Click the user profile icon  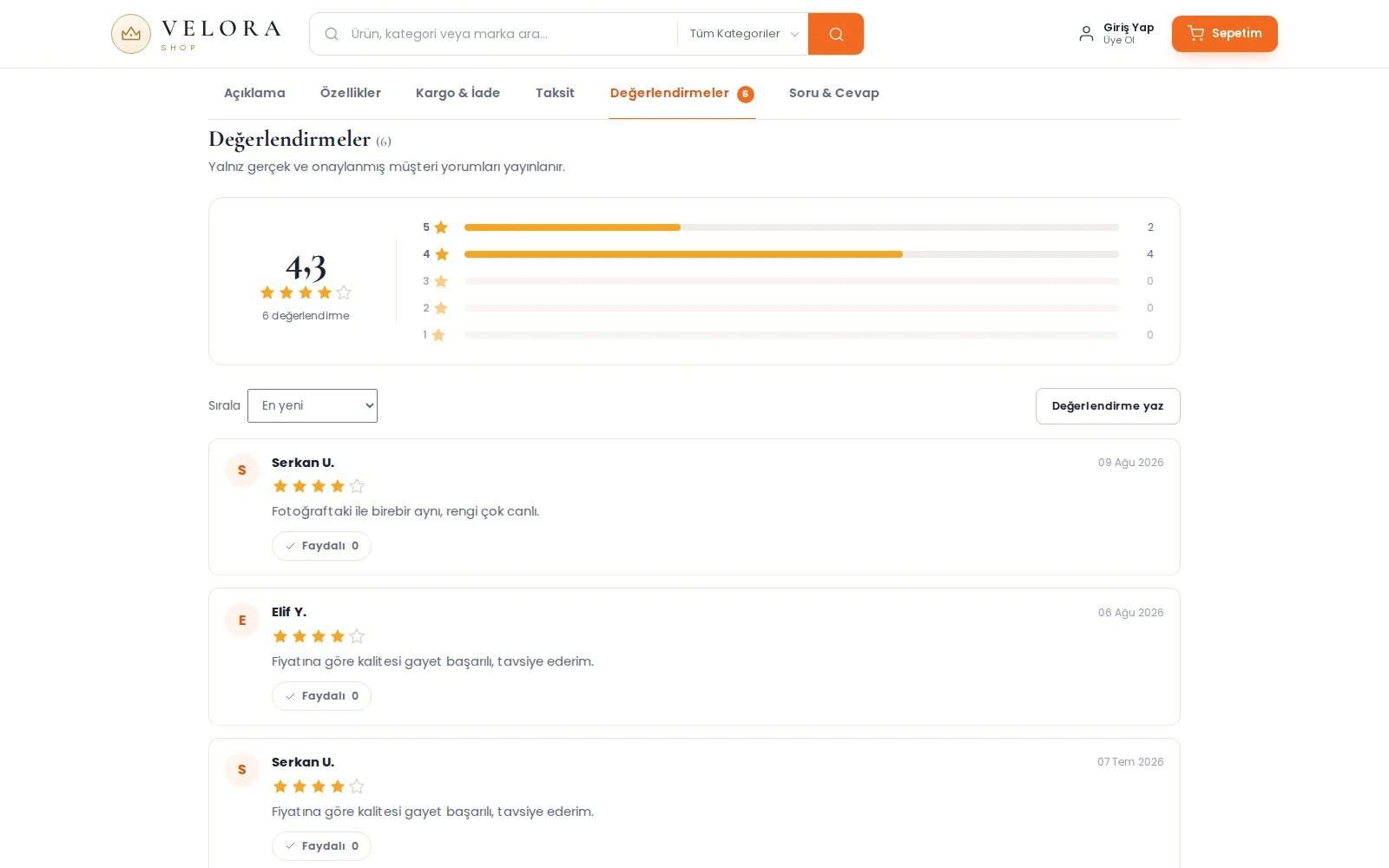tap(1086, 34)
